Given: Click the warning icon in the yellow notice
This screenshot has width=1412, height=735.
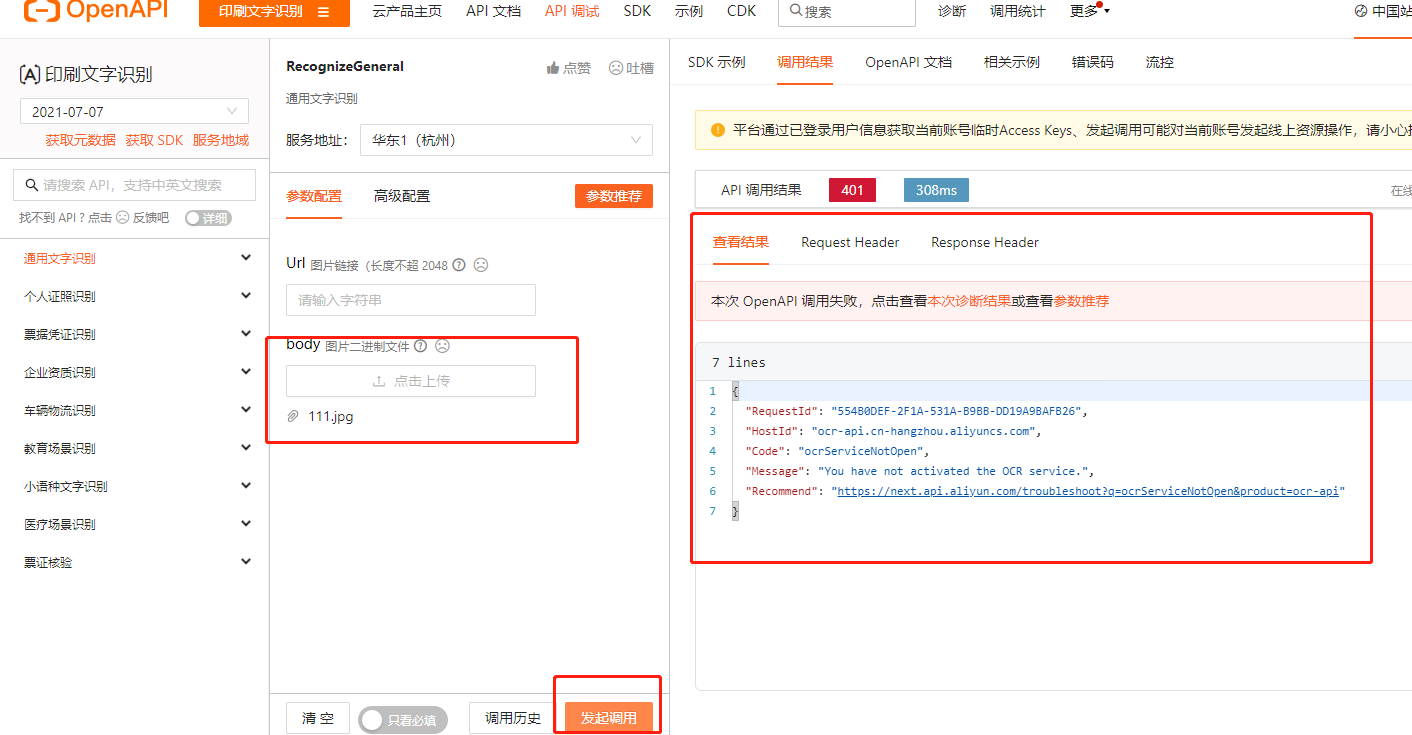Looking at the screenshot, I should click(717, 130).
